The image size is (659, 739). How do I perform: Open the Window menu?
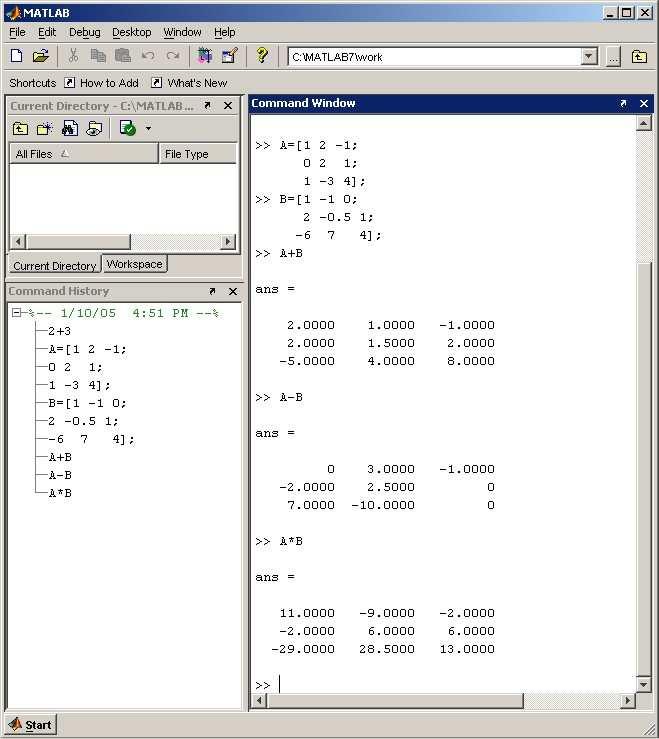(x=182, y=32)
